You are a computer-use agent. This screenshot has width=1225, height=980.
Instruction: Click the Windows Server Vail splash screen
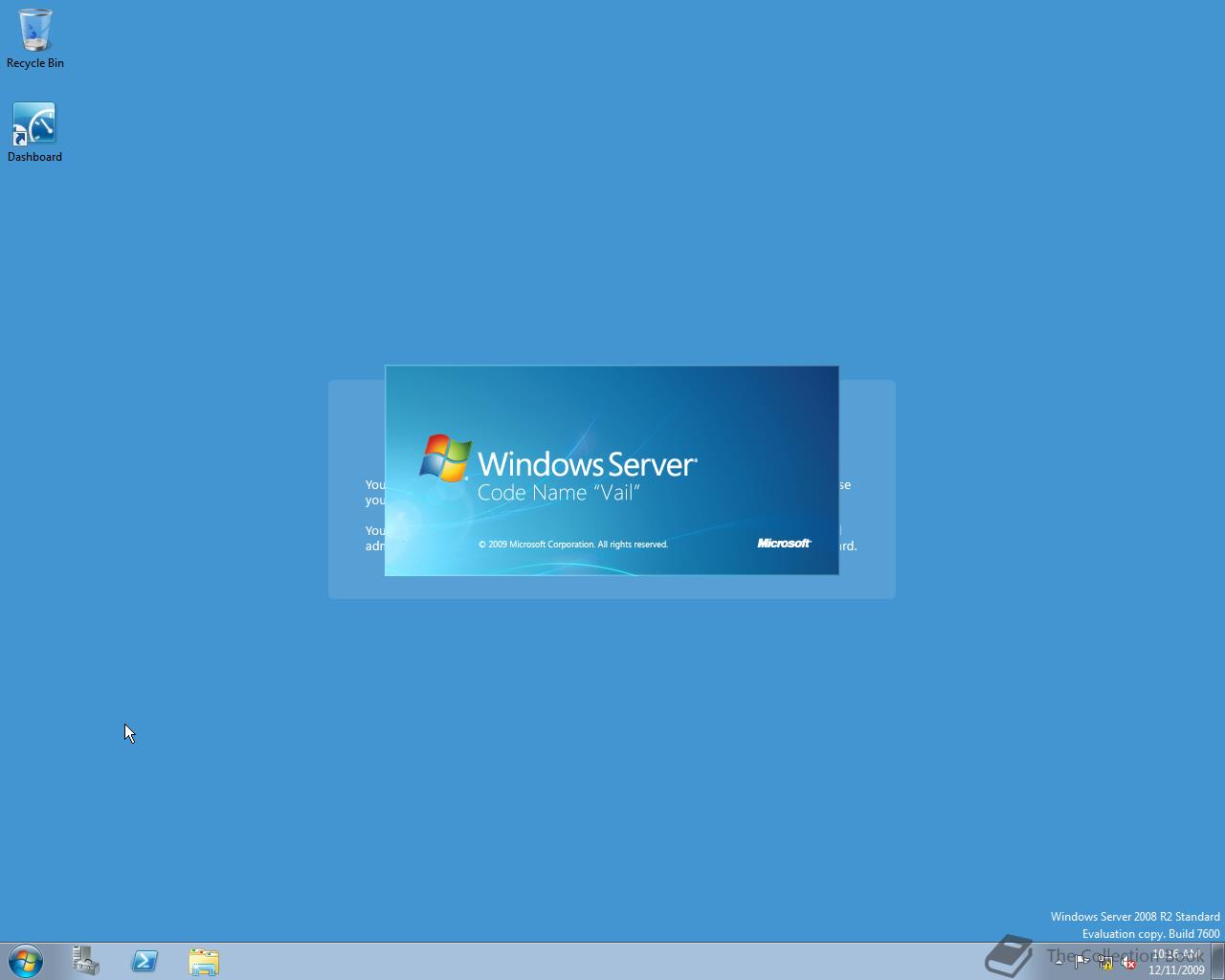612,470
